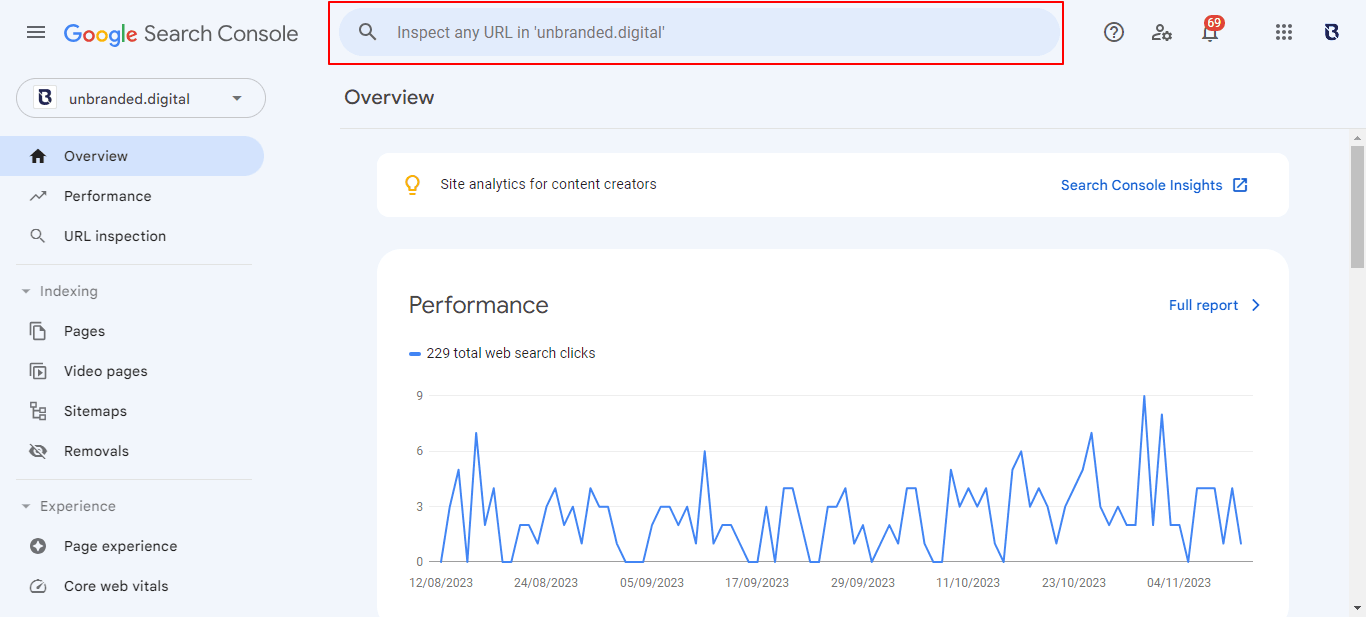Click the Overview page title
Viewport: 1366px width, 617px height.
point(389,97)
